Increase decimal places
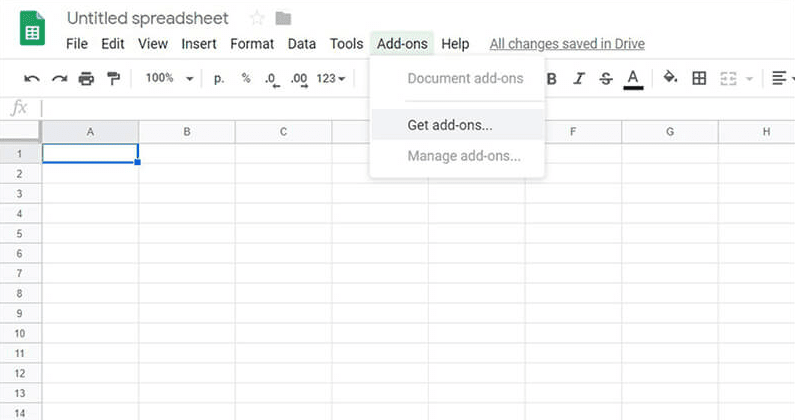Screen dimensions: 795x420 [x=299, y=80]
